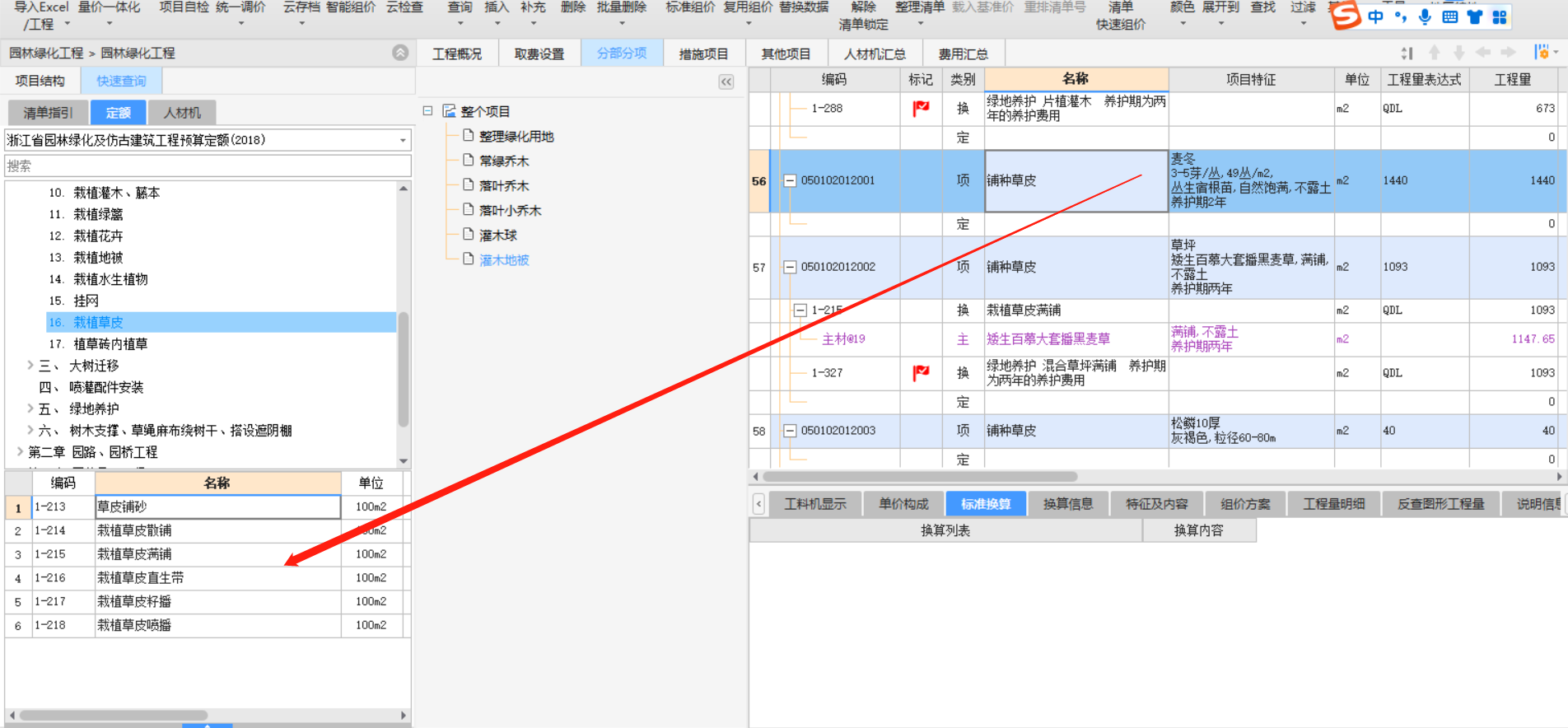Viewport: 1568px width, 728px height.
Task: Click the 批量删除 toolbar button
Action: 622,7
